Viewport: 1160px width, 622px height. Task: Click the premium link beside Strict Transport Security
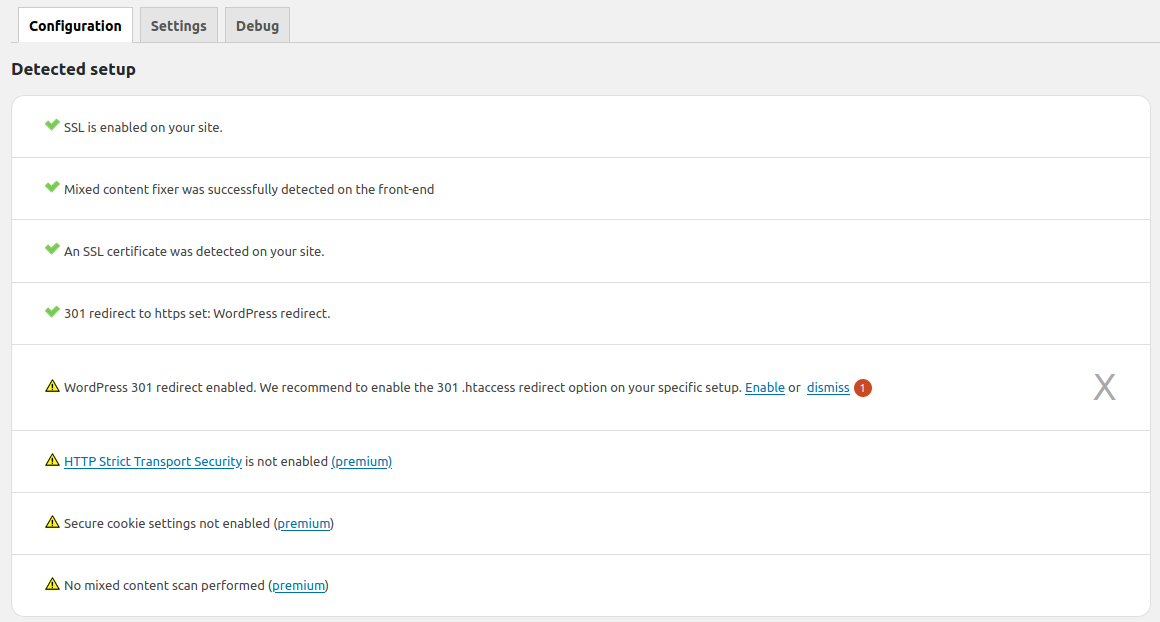(361, 461)
